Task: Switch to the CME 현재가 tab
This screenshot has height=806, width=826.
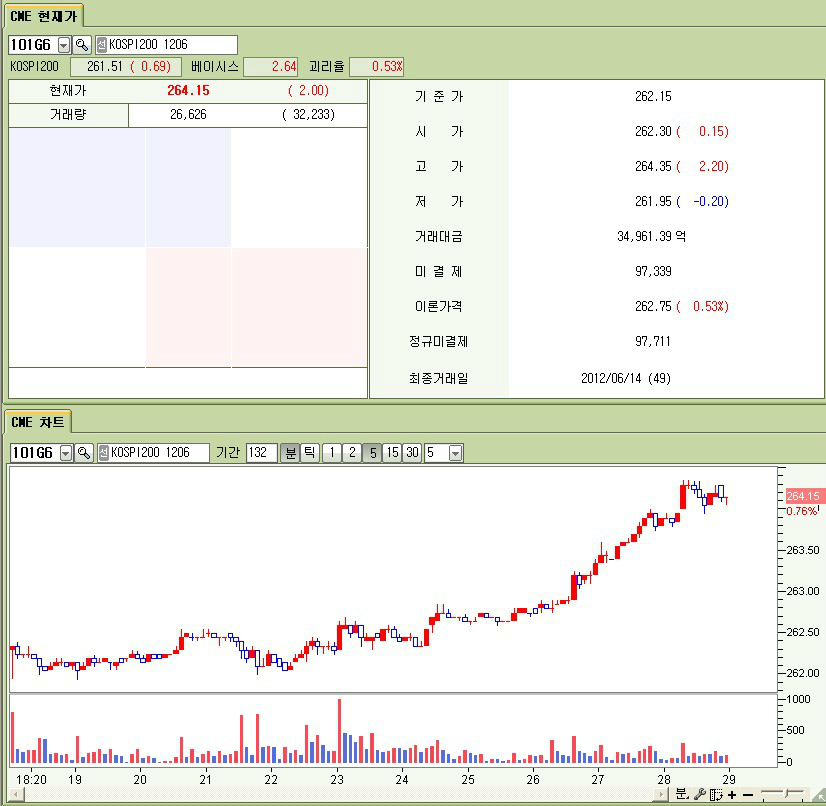Action: [42, 15]
